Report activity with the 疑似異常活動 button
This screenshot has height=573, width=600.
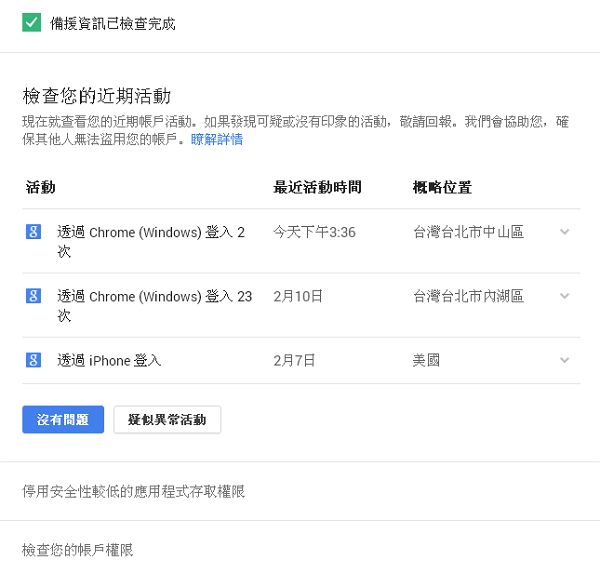167,420
